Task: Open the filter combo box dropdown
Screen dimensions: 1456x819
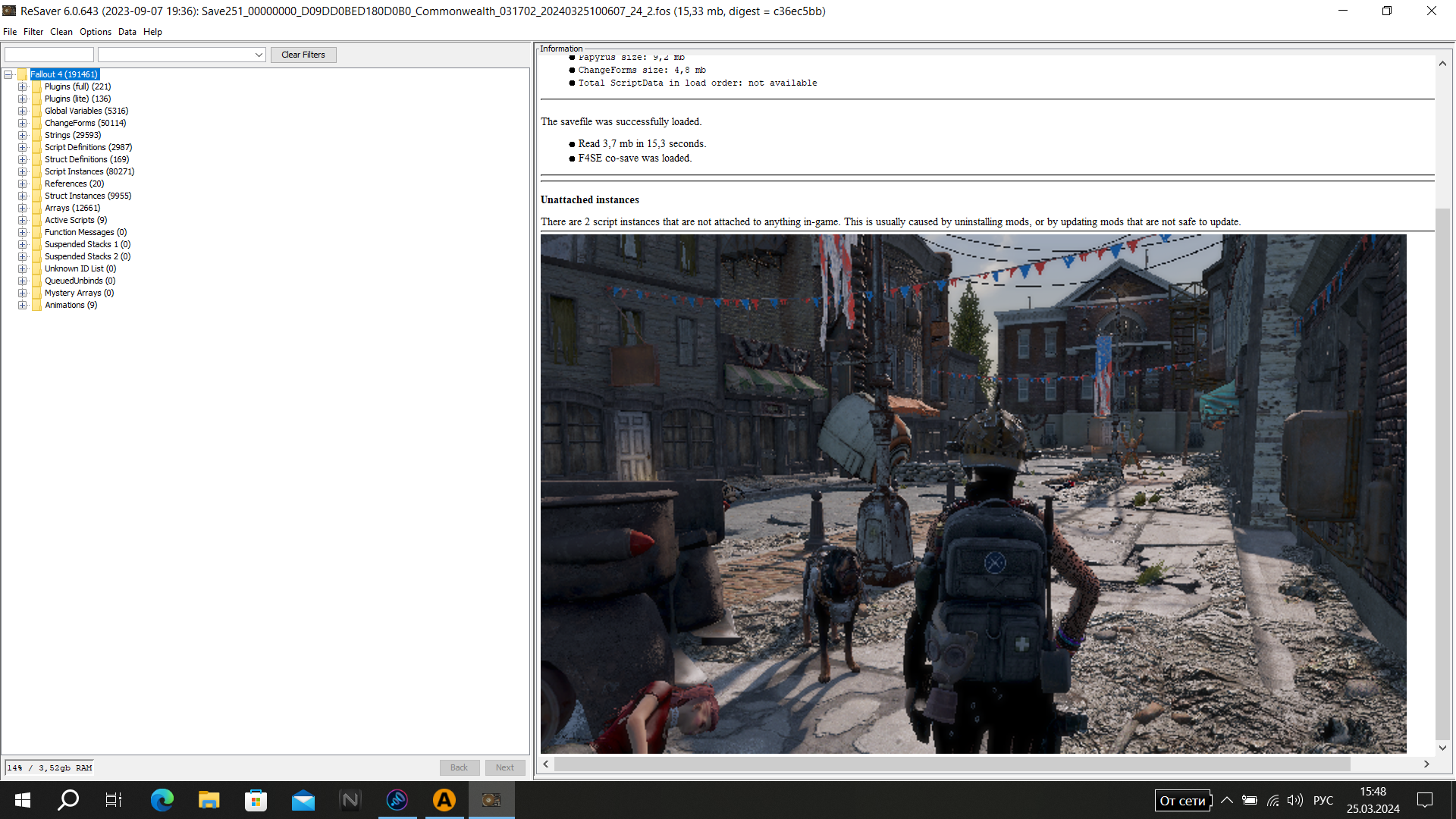Action: [x=259, y=55]
